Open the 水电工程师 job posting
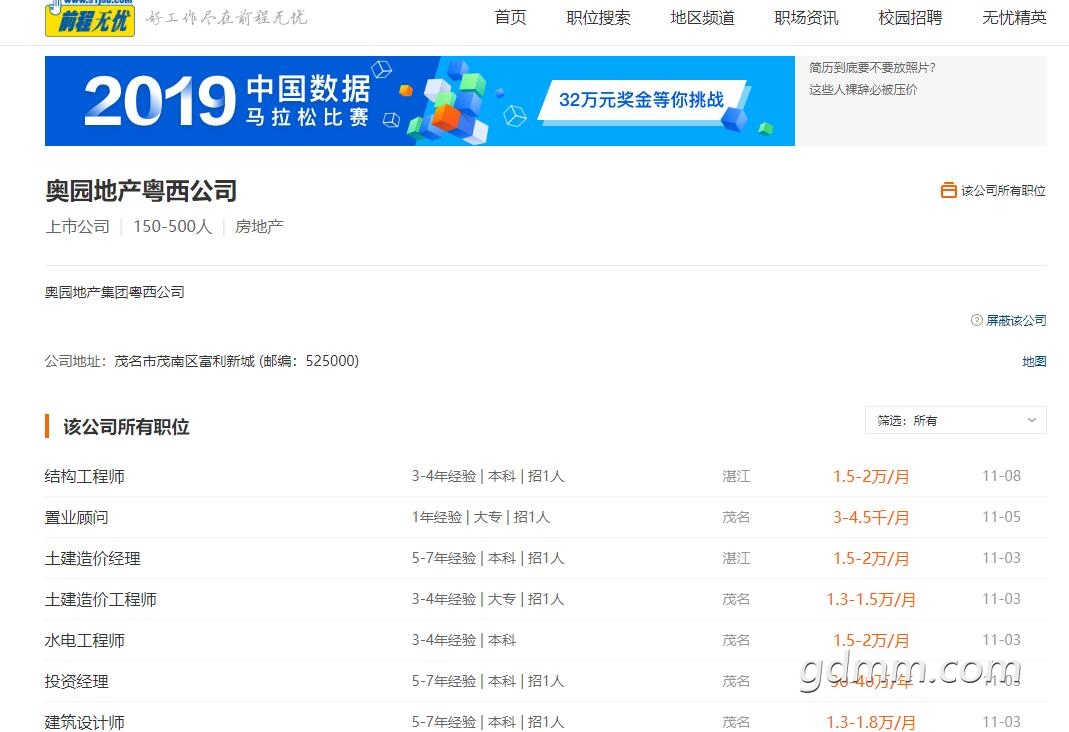This screenshot has width=1069, height=732. pyautogui.click(x=85, y=640)
